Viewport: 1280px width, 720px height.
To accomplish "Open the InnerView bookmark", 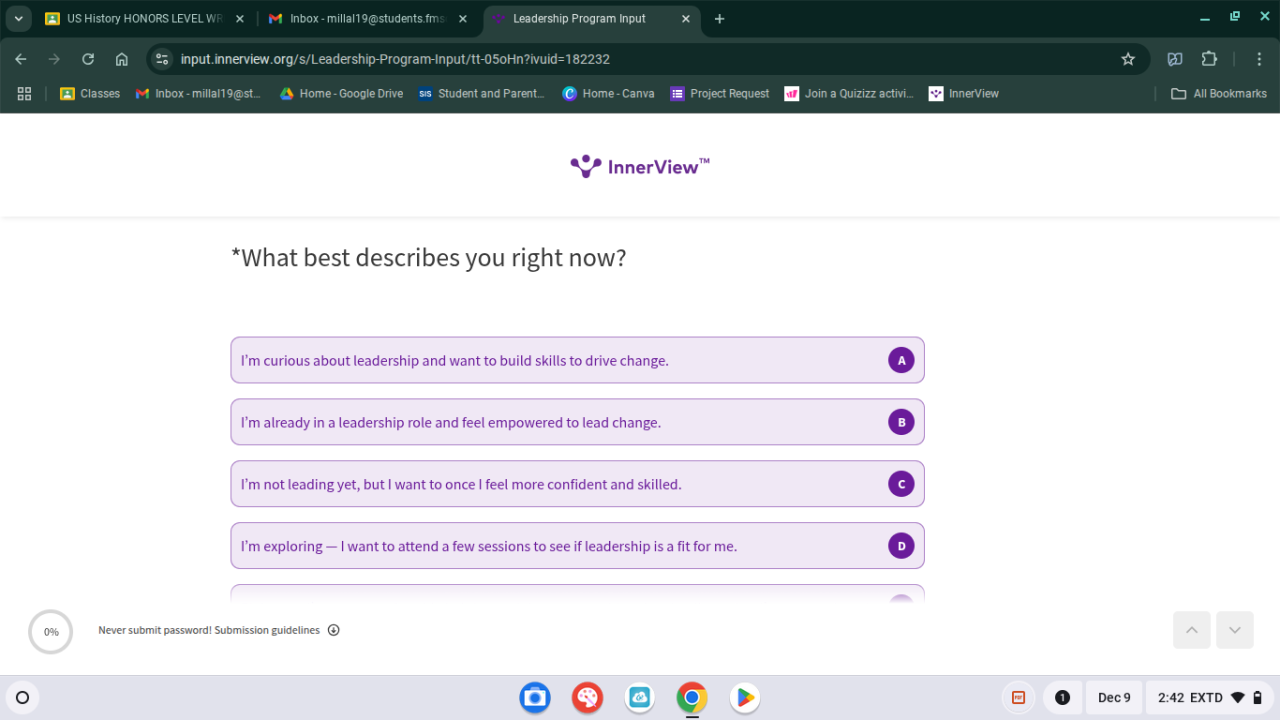I will (x=964, y=93).
